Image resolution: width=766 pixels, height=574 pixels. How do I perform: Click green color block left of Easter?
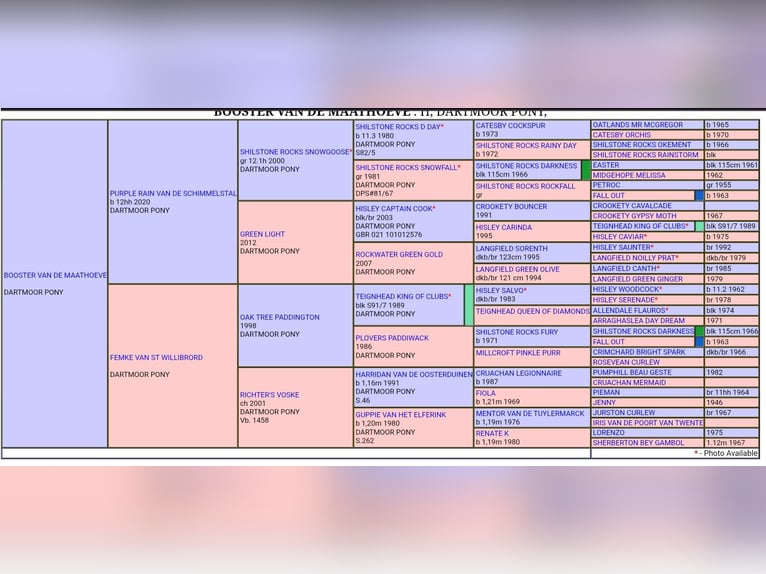tap(586, 170)
